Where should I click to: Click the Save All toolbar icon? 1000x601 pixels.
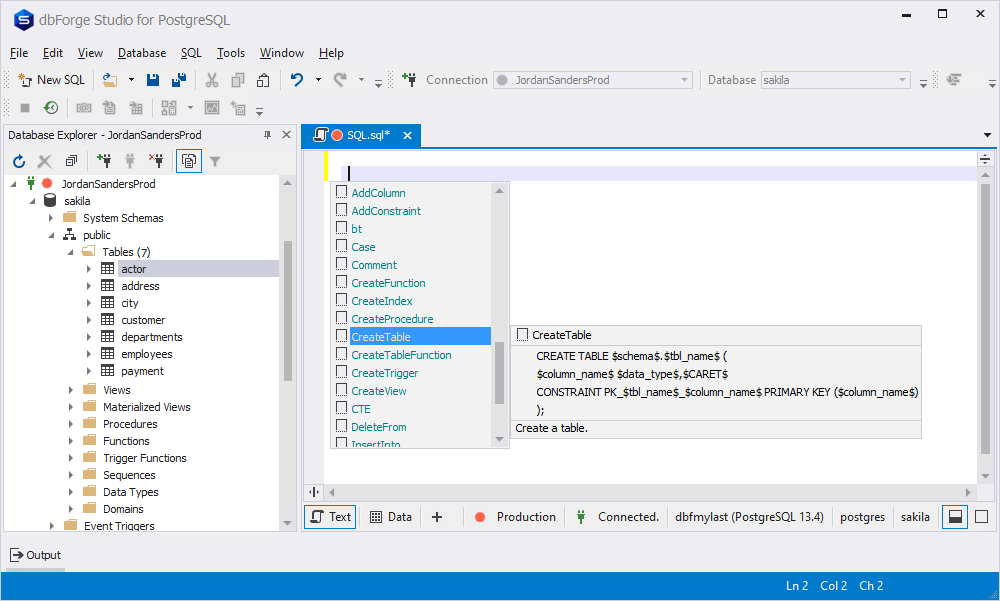coord(178,80)
